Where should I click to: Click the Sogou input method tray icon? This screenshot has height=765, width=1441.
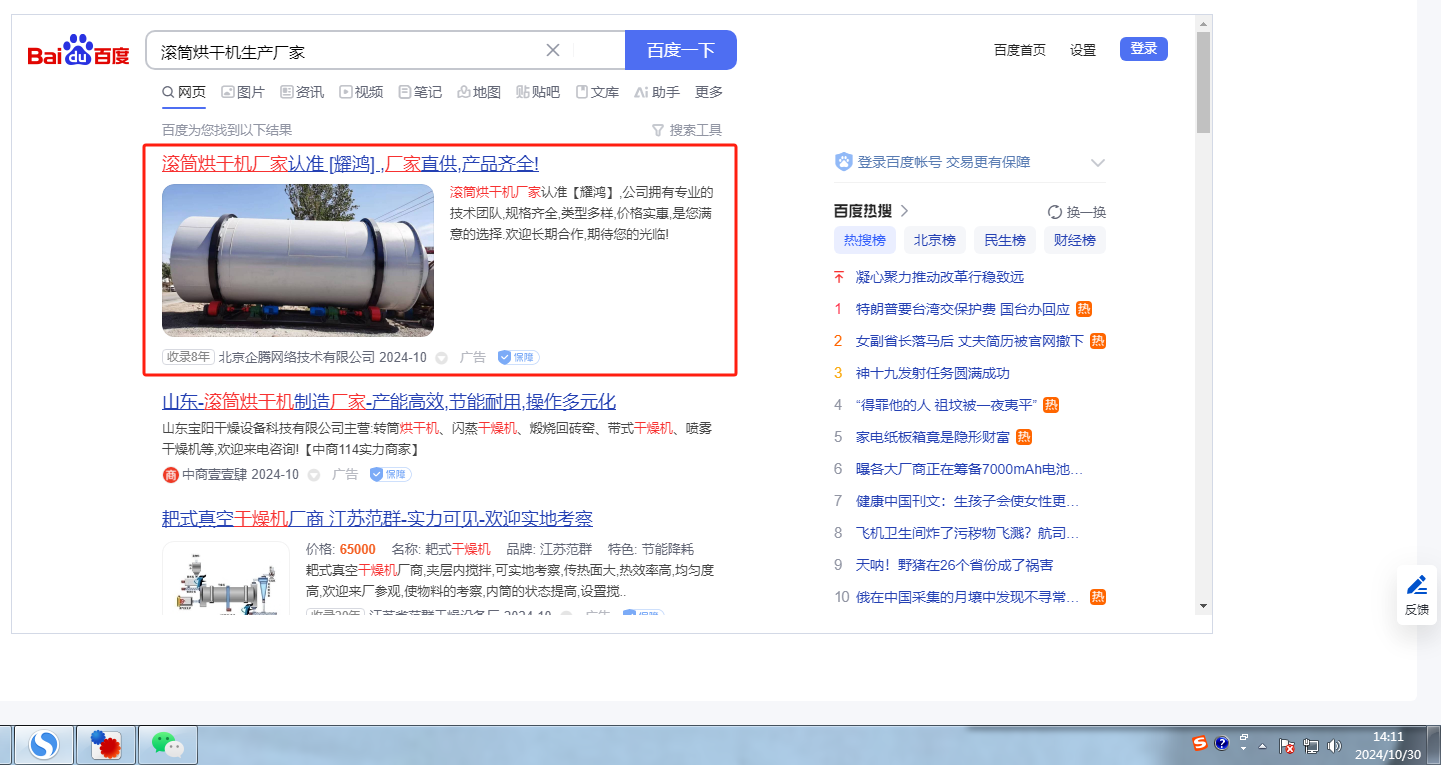[1199, 744]
